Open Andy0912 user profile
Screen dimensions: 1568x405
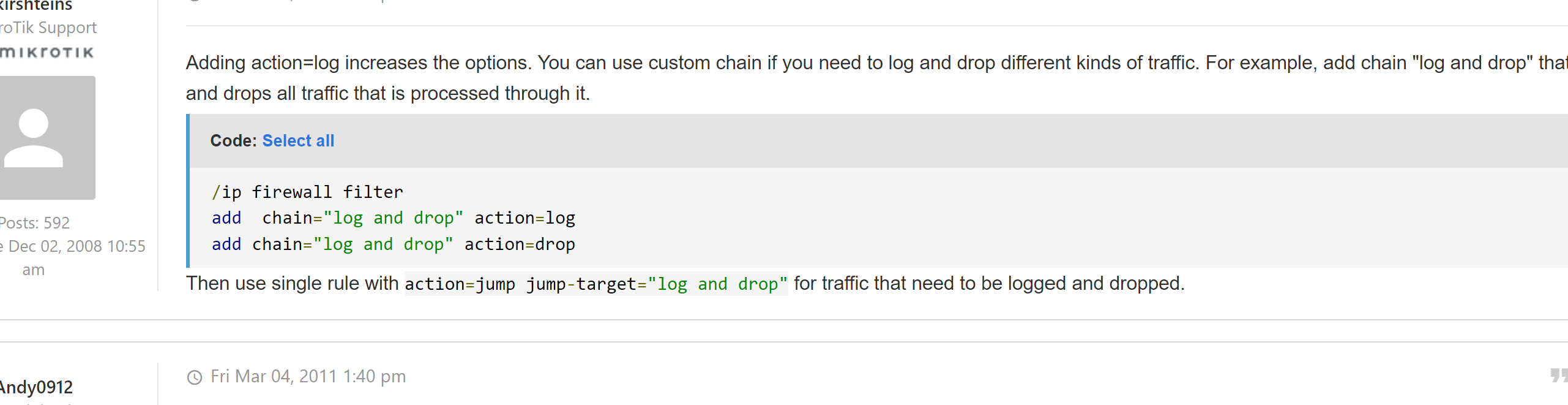point(36,387)
